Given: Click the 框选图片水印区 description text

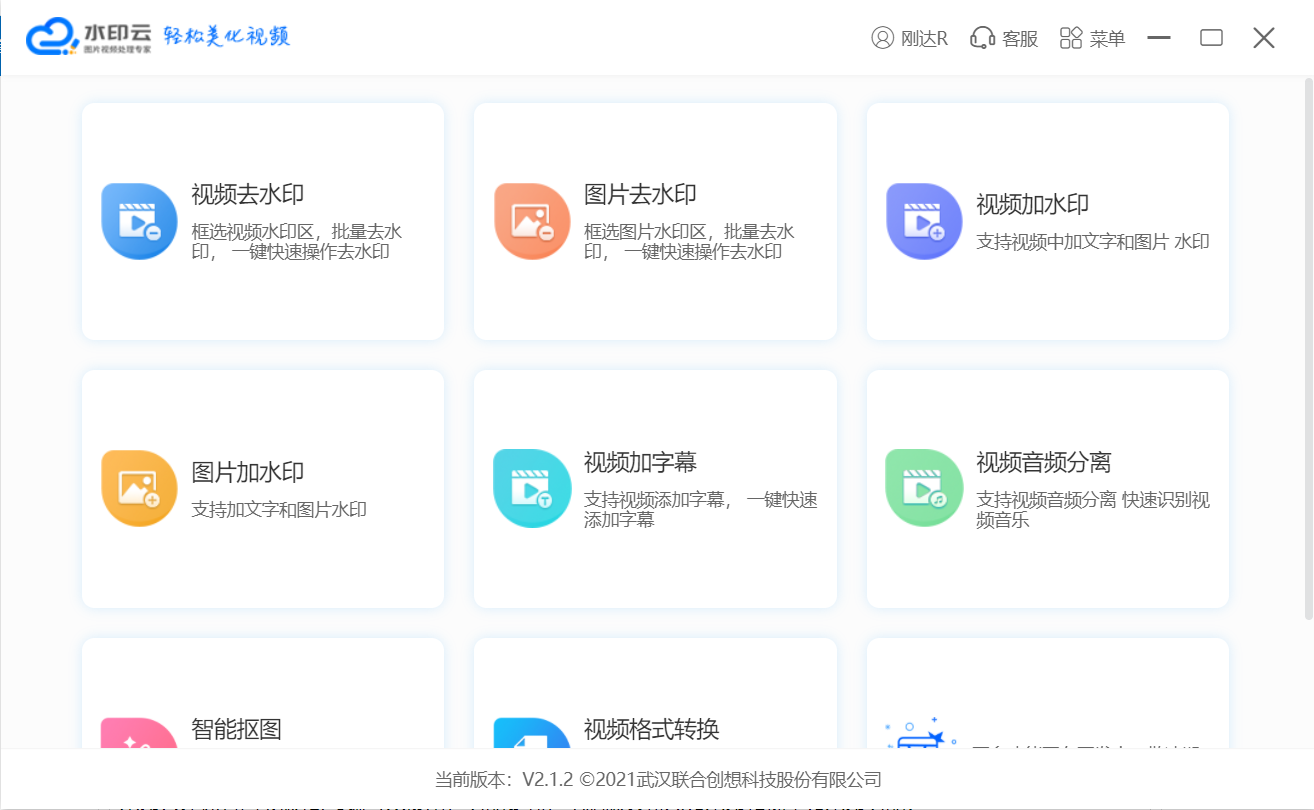Looking at the screenshot, I should click(x=689, y=242).
